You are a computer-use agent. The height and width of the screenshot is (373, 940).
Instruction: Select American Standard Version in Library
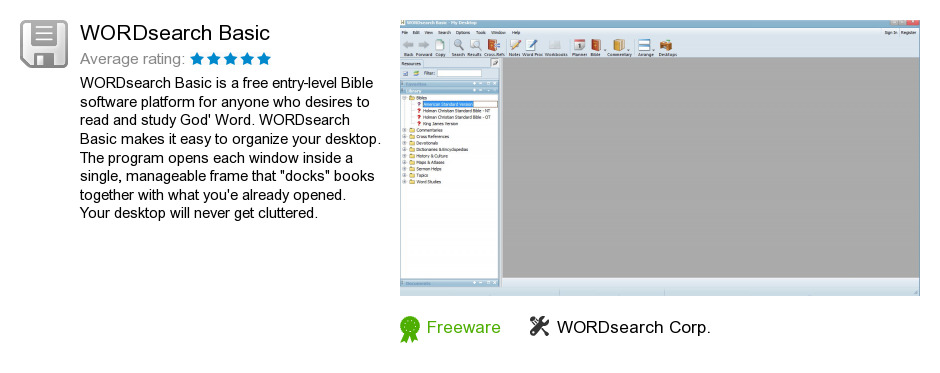448,104
